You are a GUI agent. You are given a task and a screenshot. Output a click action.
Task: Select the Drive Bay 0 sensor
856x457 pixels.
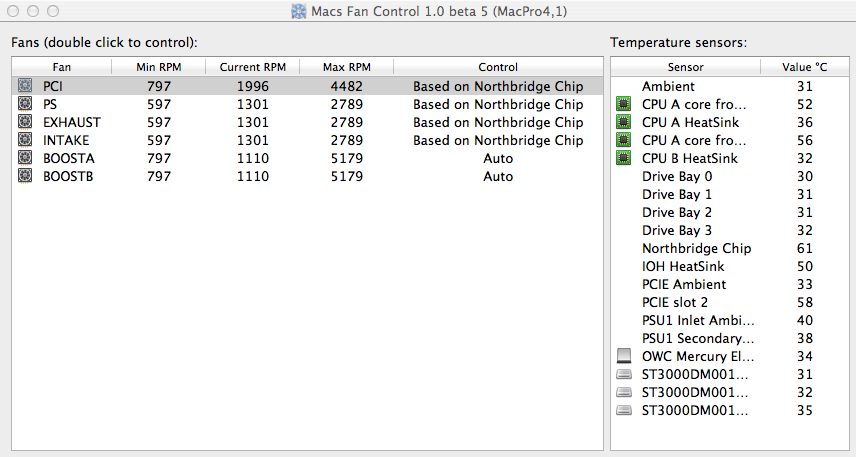pos(730,176)
